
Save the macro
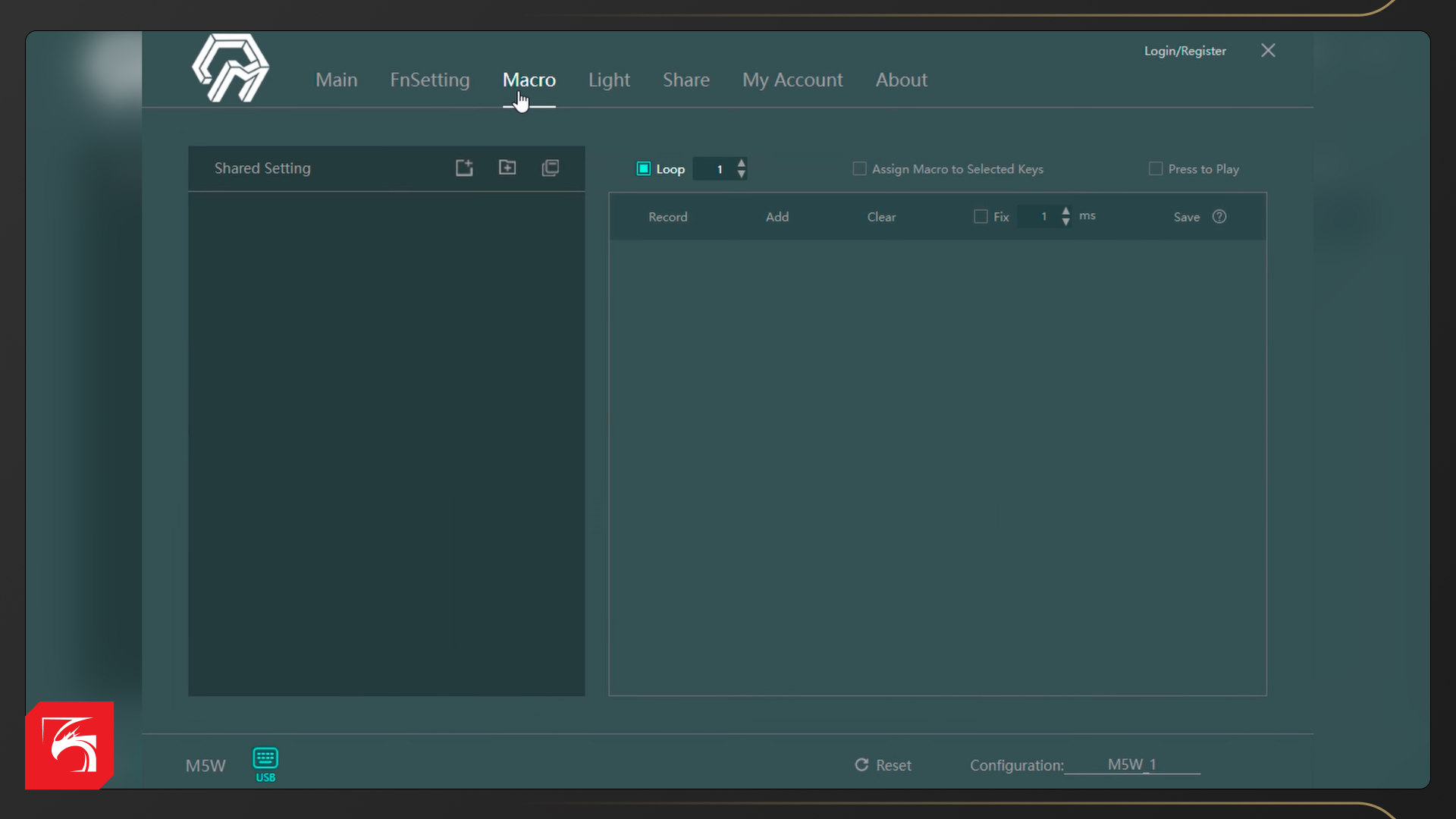tap(1187, 217)
